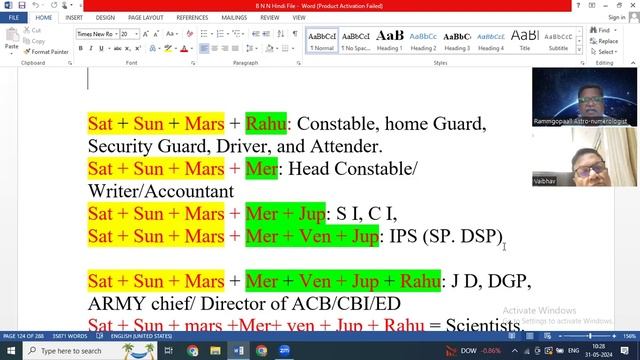Open Clipboard dialog launcher
This screenshot has width=640, height=360.
tap(70, 63)
